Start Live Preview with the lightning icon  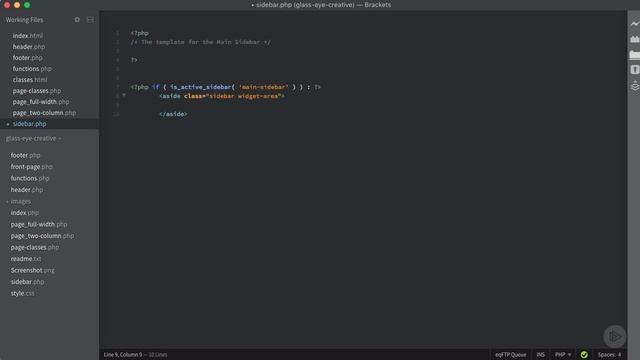(x=635, y=24)
